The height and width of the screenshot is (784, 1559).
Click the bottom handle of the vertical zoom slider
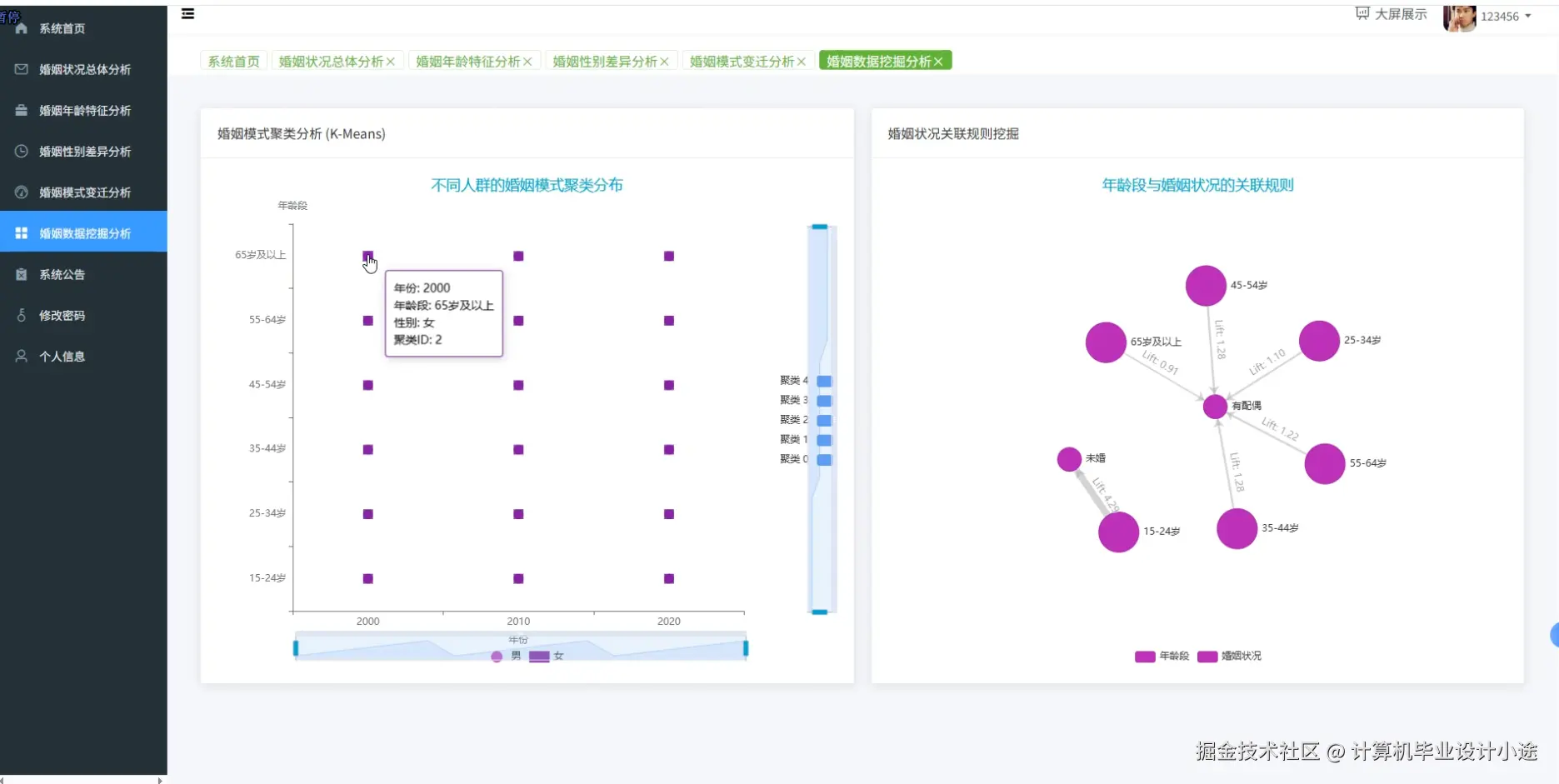coord(820,612)
